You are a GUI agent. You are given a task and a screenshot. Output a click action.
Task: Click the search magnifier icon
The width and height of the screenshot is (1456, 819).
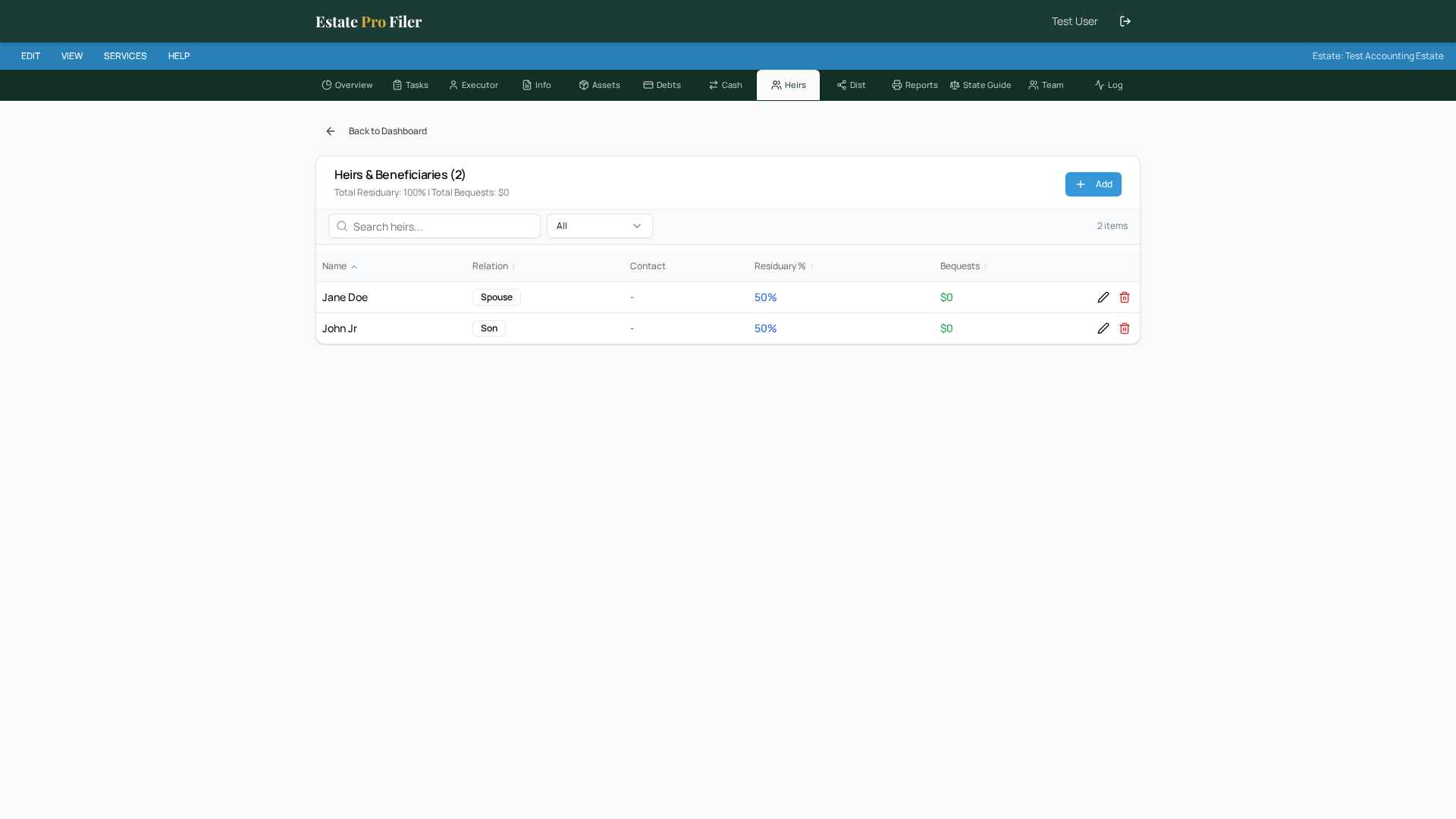(x=342, y=226)
